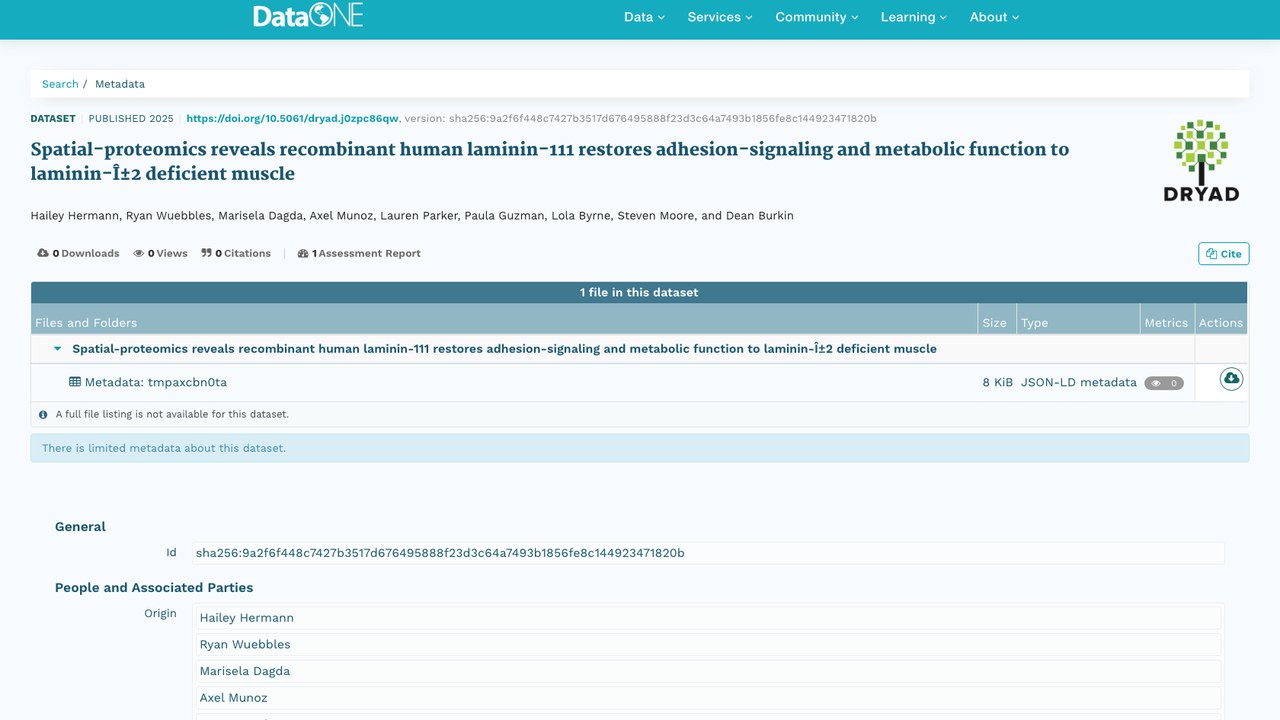Click the Axel Munoz origin entry
This screenshot has height=720, width=1280.
point(708,698)
